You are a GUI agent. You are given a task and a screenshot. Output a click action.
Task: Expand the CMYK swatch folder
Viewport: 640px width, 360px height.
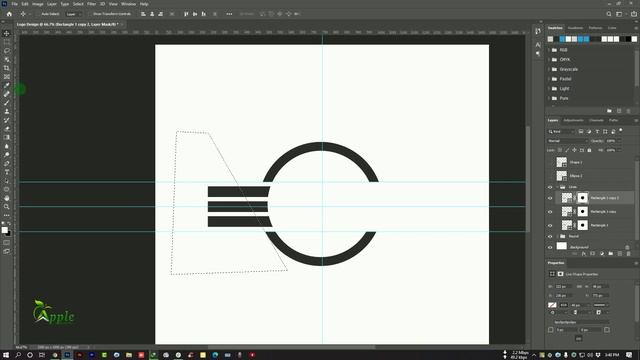(549, 60)
